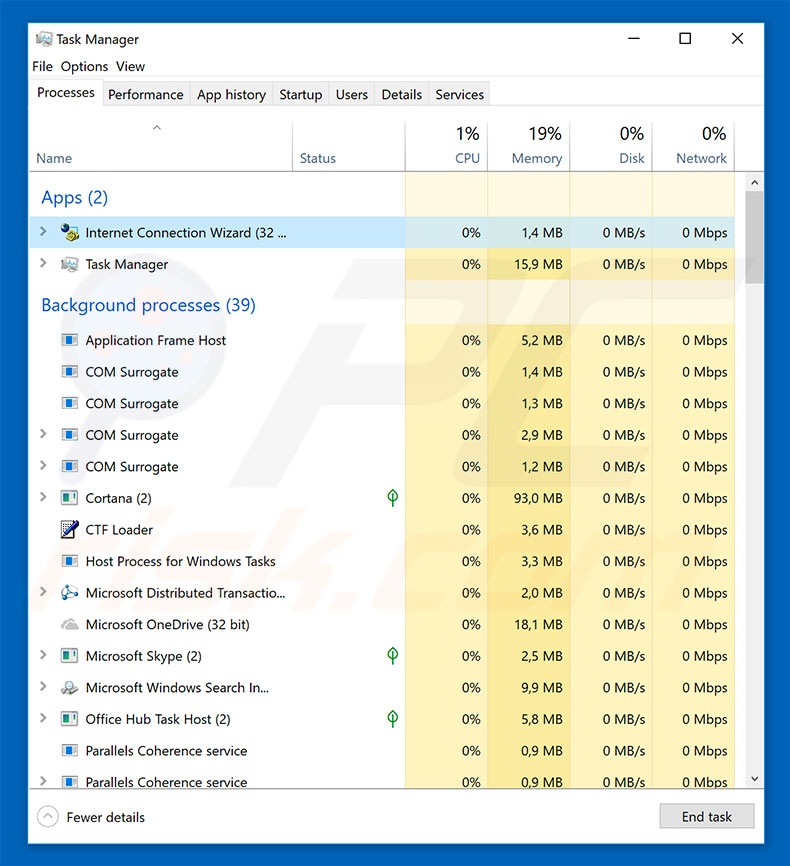
Task: Click the Application Frame Host icon
Action: (70, 340)
